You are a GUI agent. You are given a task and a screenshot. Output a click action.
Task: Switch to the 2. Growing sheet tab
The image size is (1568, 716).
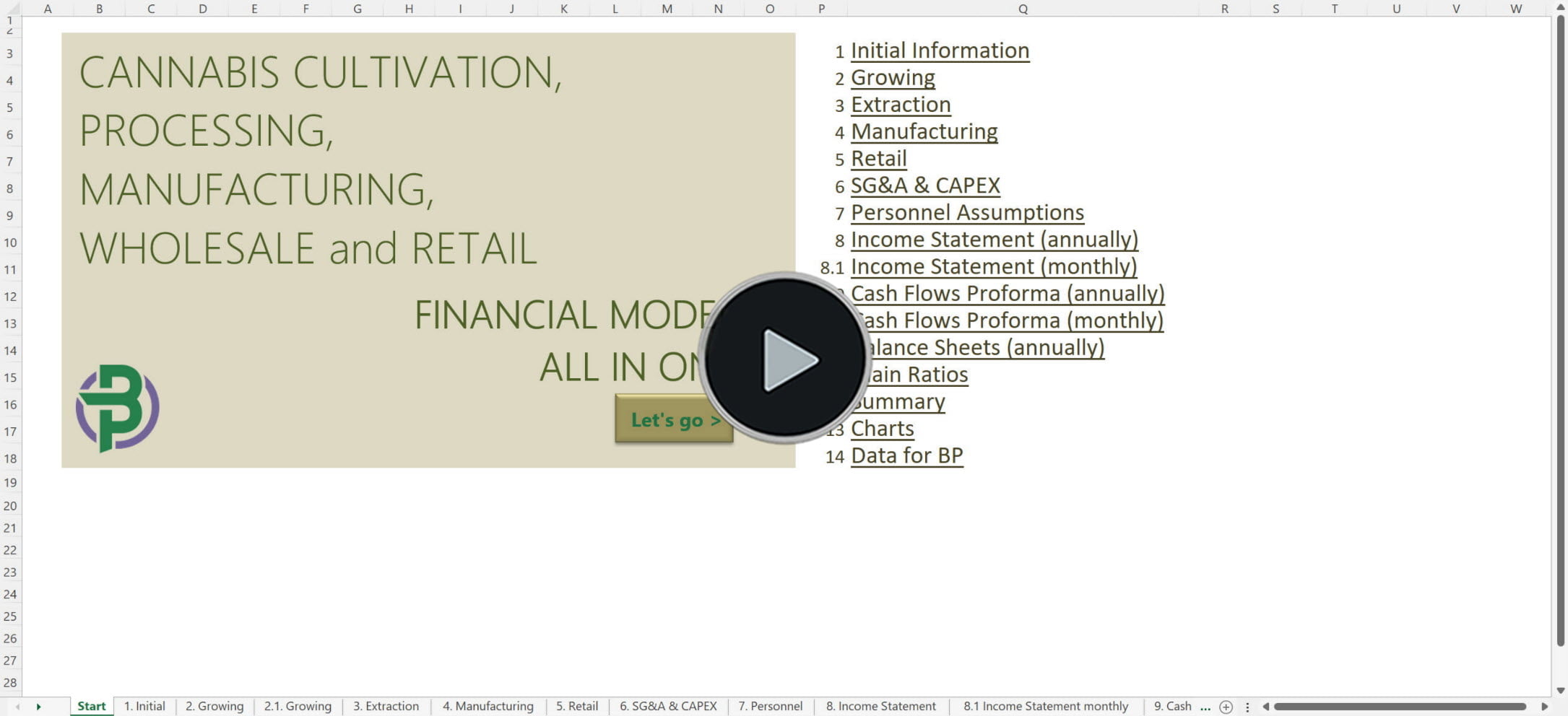215,707
